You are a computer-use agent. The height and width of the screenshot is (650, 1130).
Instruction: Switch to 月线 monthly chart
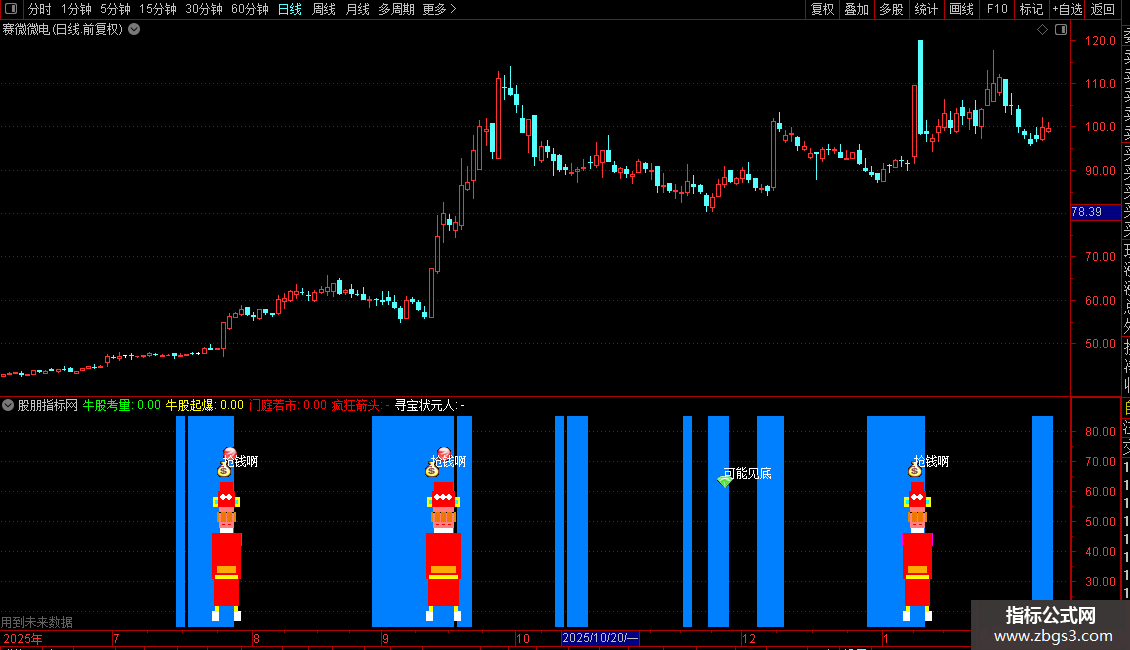(357, 9)
